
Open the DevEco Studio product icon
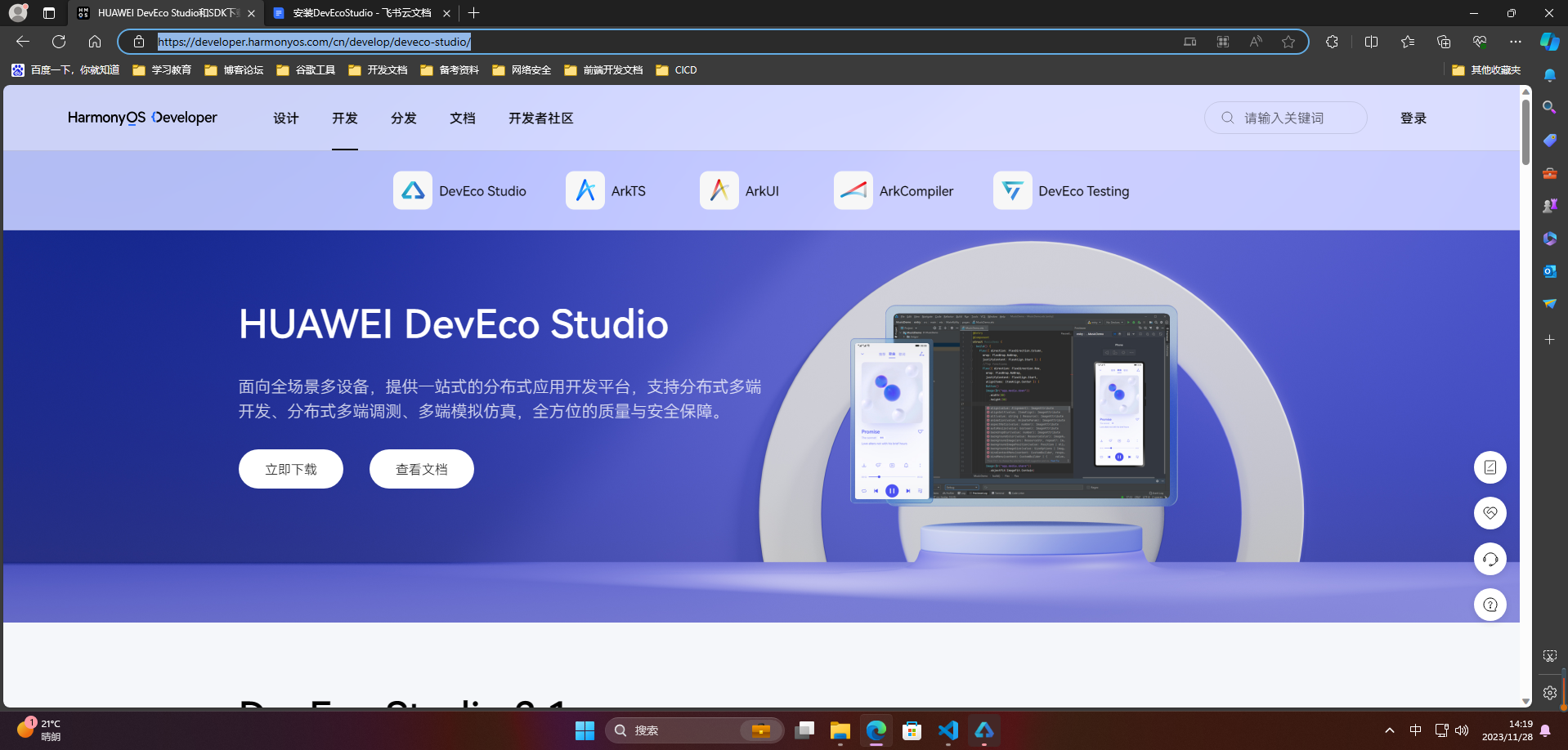click(x=413, y=190)
